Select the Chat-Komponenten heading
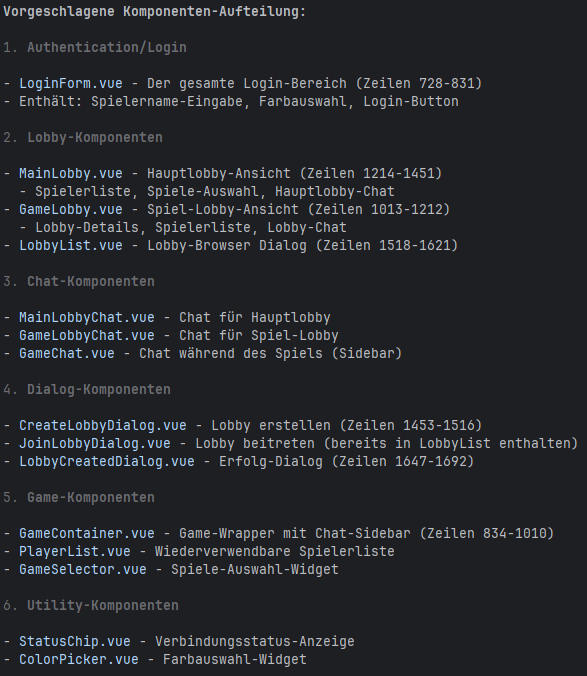The height and width of the screenshot is (676, 587). pos(91,282)
